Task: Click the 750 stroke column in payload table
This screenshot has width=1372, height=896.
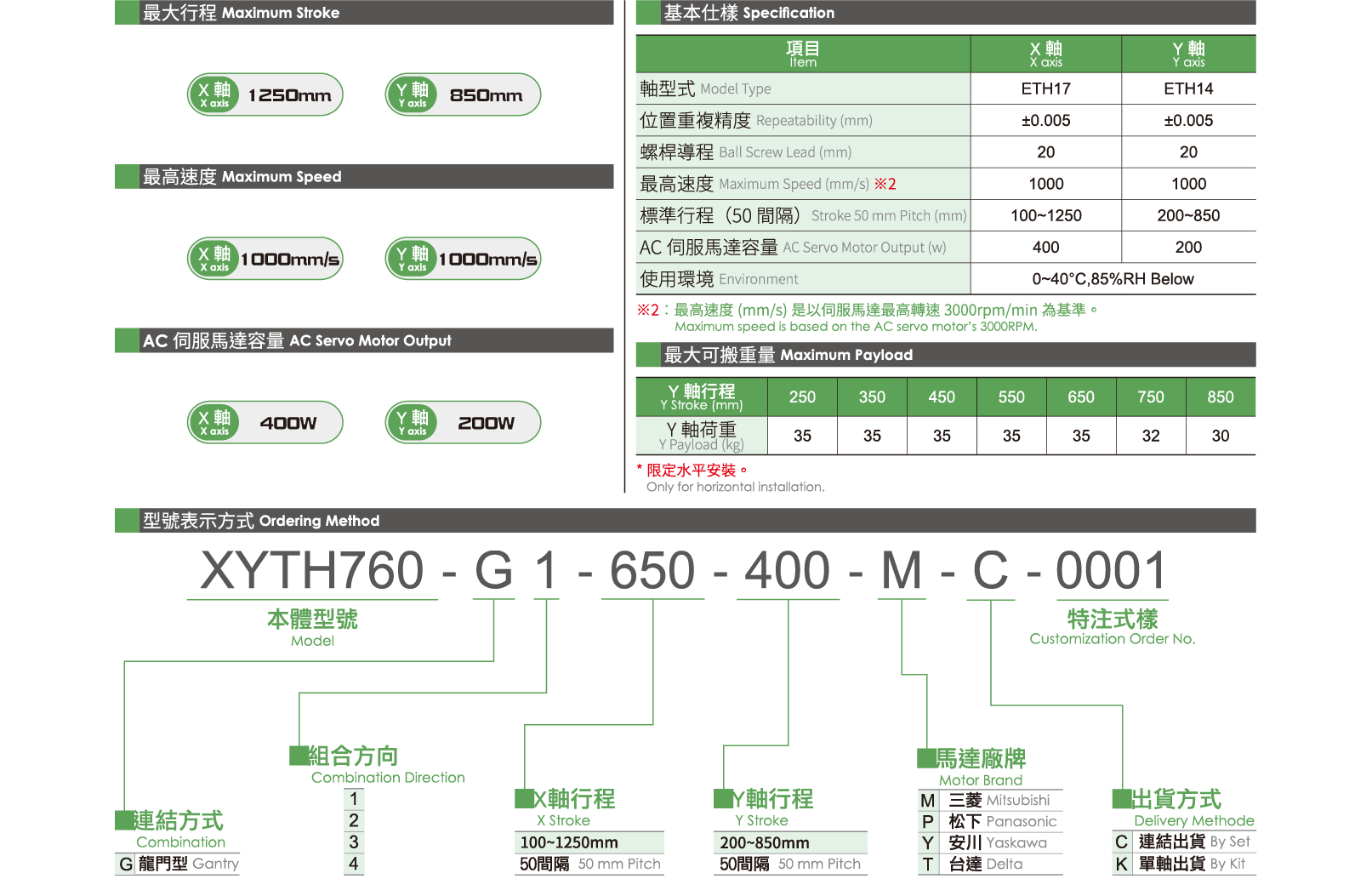Action: point(1151,397)
